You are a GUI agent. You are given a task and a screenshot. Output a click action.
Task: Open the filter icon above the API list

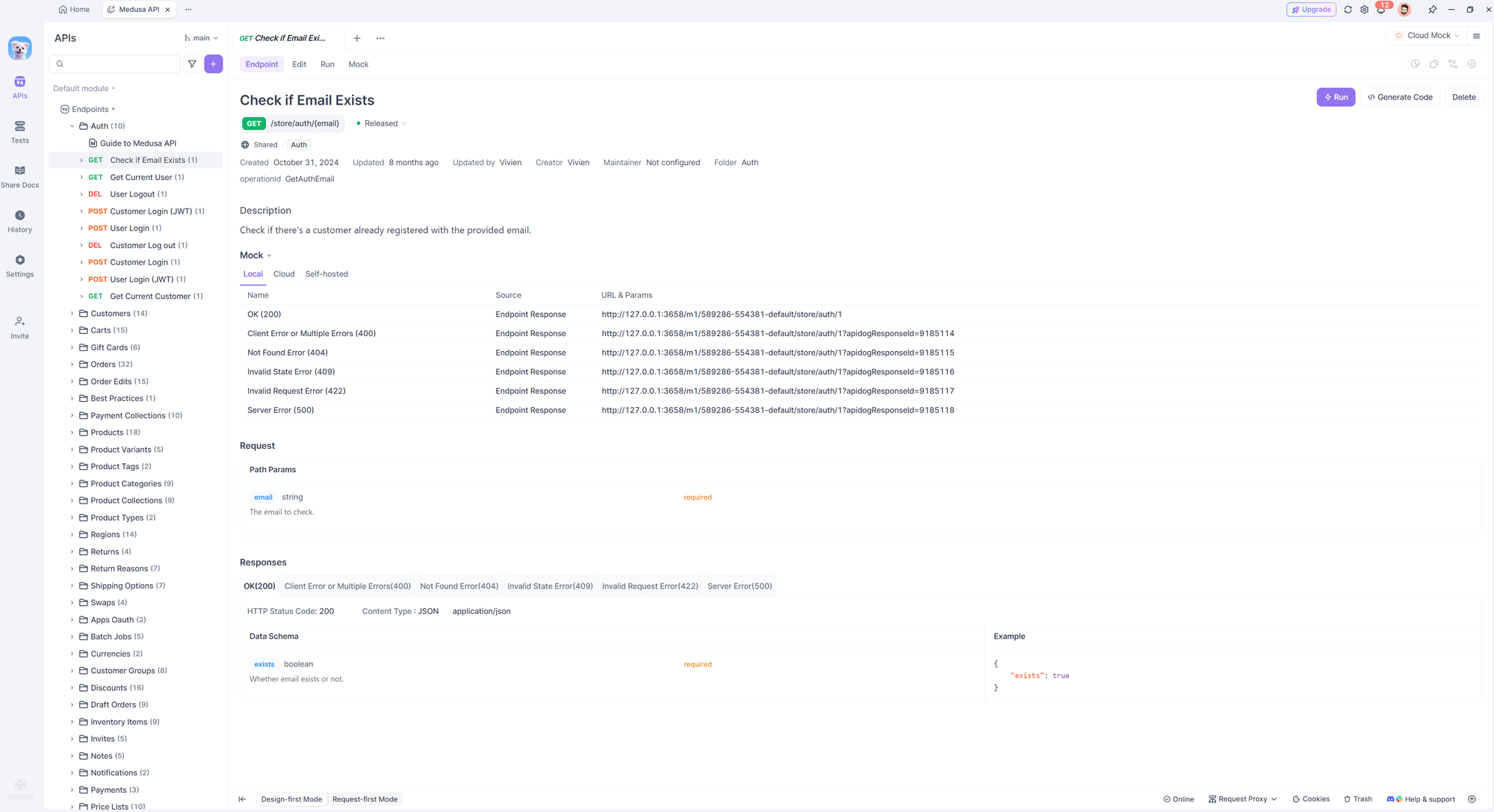pyautogui.click(x=192, y=64)
